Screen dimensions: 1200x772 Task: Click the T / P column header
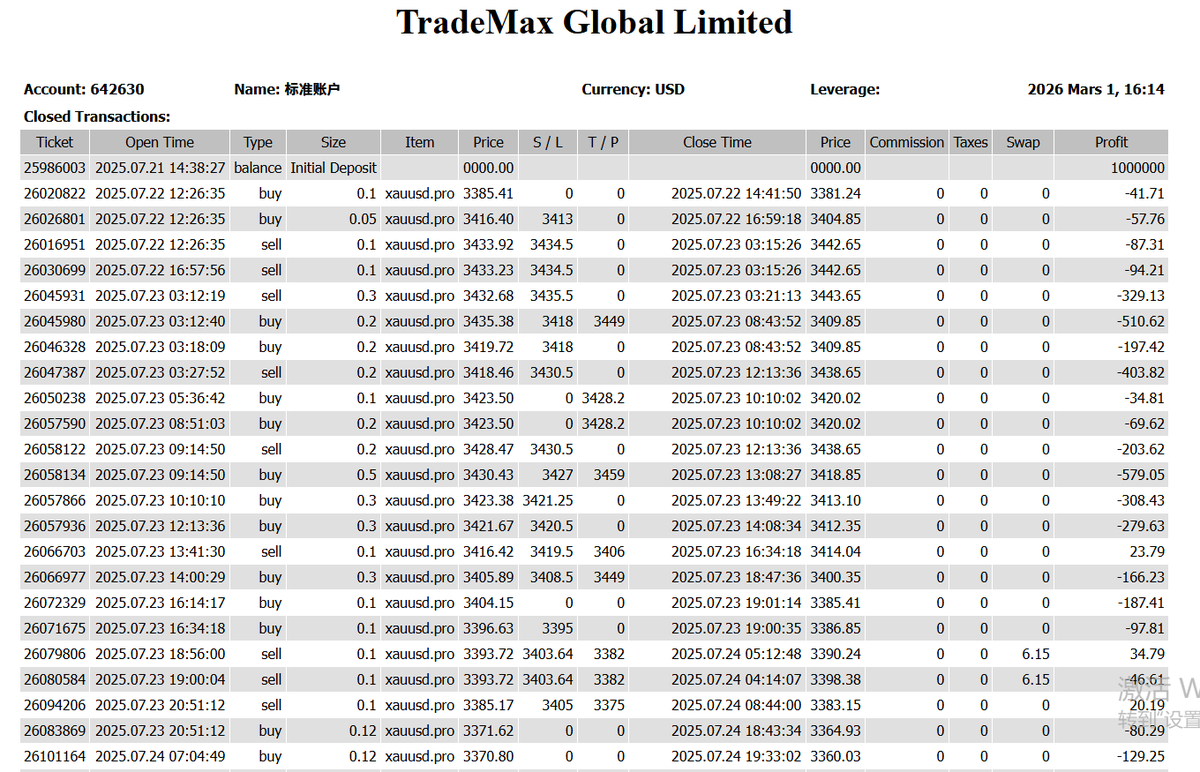603,142
